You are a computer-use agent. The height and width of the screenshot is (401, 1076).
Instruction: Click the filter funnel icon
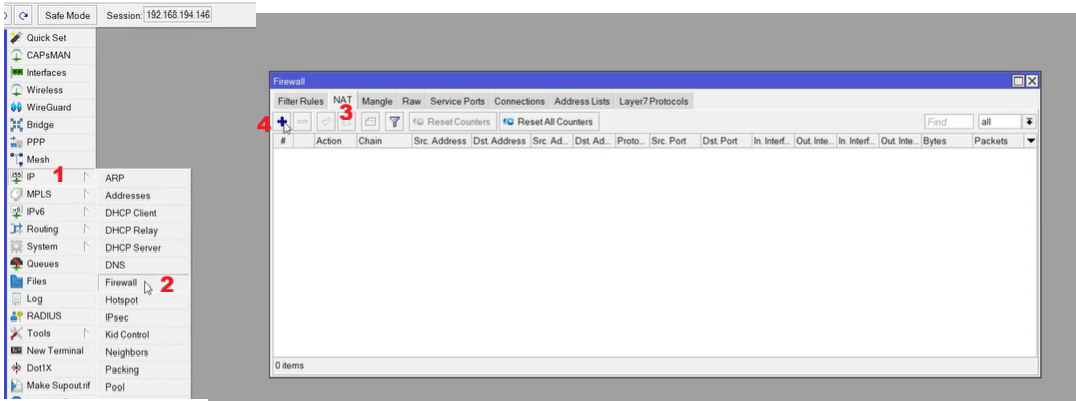click(394, 122)
